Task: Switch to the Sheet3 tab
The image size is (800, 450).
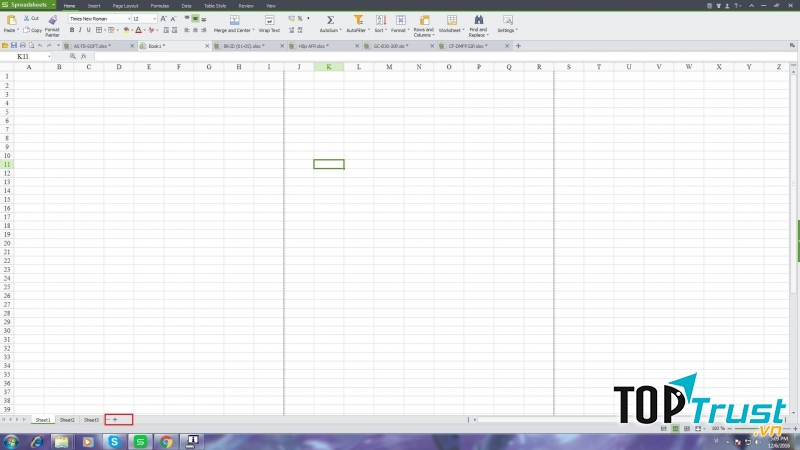Action: pyautogui.click(x=91, y=420)
